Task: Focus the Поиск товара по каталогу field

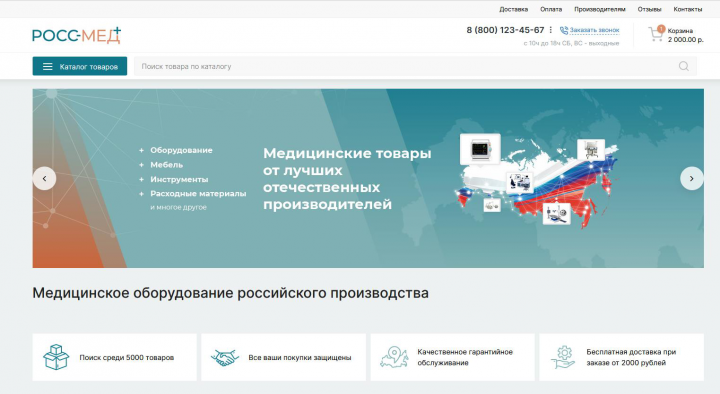Action: [x=416, y=67]
